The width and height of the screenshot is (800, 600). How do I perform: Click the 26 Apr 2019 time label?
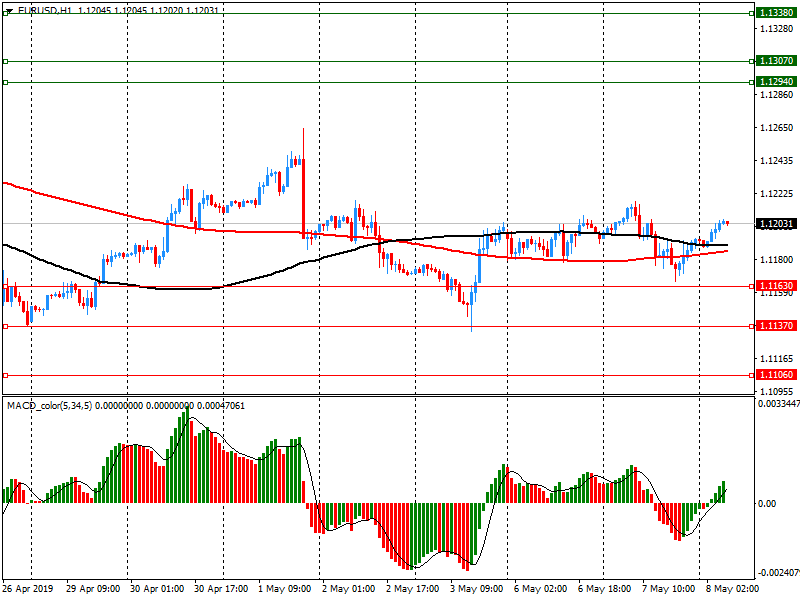coord(27,589)
